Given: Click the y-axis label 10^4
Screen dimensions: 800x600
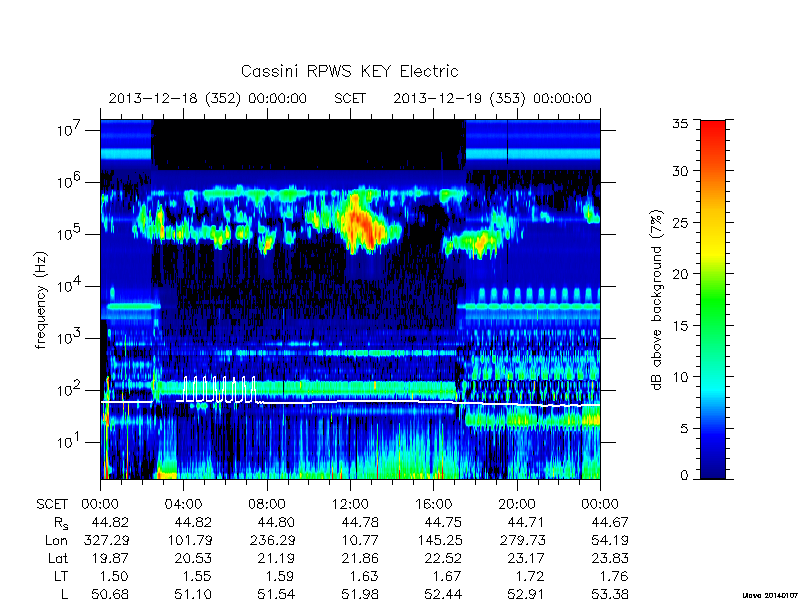Looking at the screenshot, I should (x=67, y=285).
